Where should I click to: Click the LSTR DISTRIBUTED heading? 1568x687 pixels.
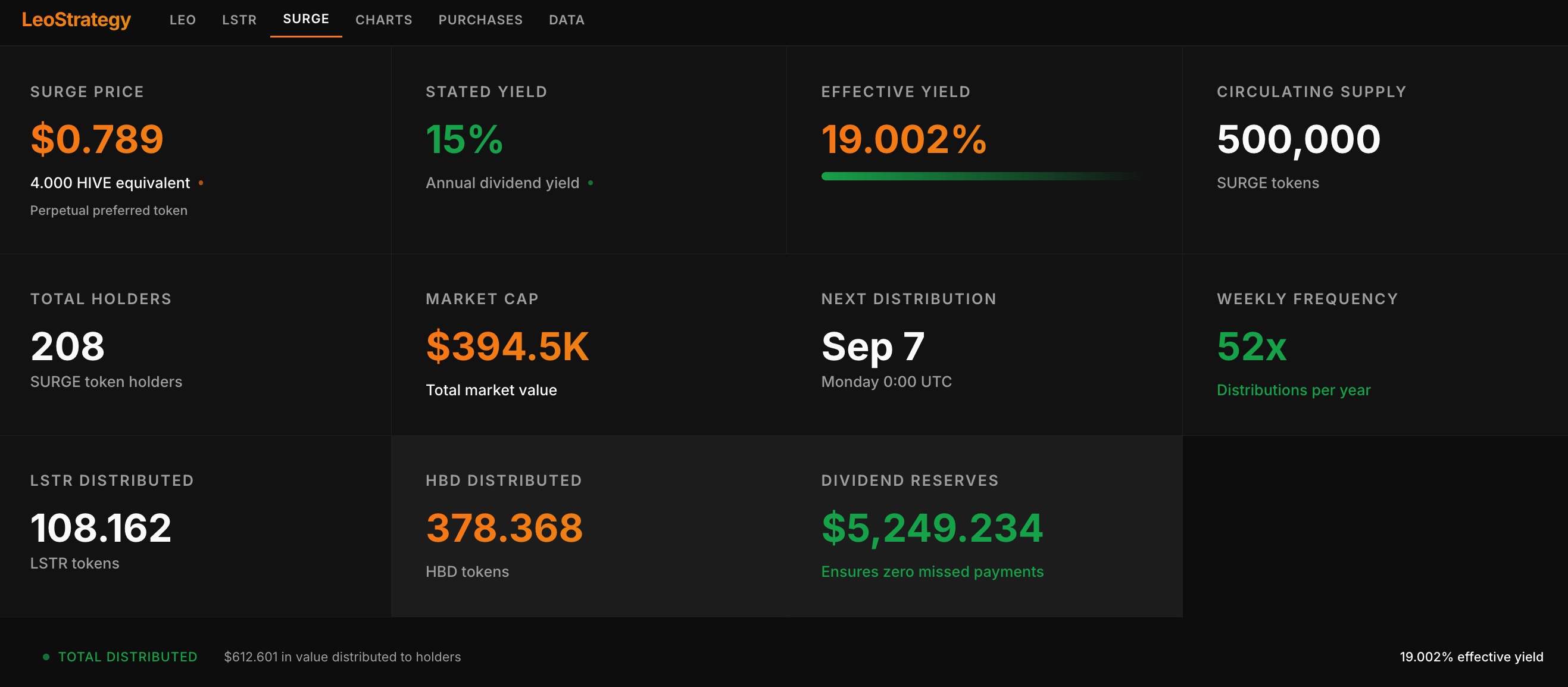pyautogui.click(x=112, y=480)
